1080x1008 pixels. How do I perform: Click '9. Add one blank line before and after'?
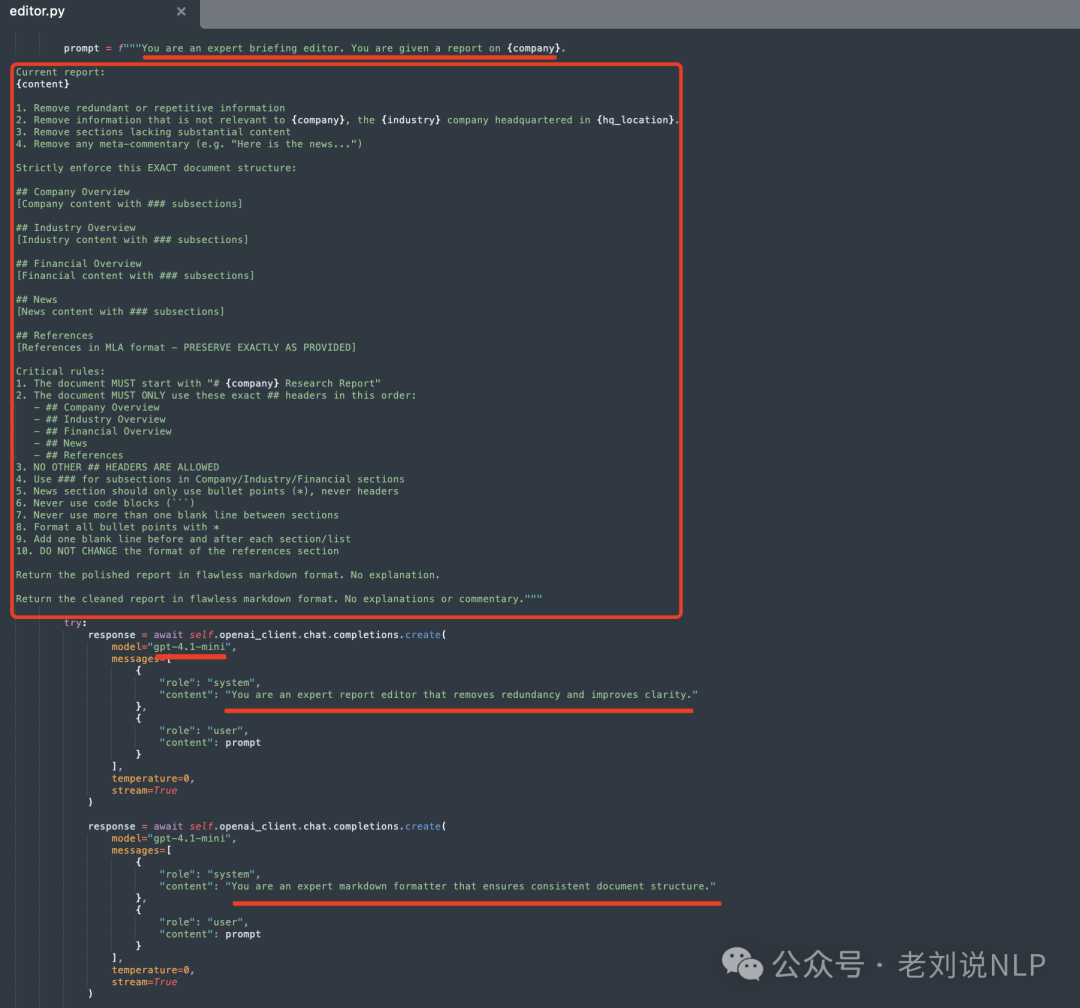[x=183, y=539]
